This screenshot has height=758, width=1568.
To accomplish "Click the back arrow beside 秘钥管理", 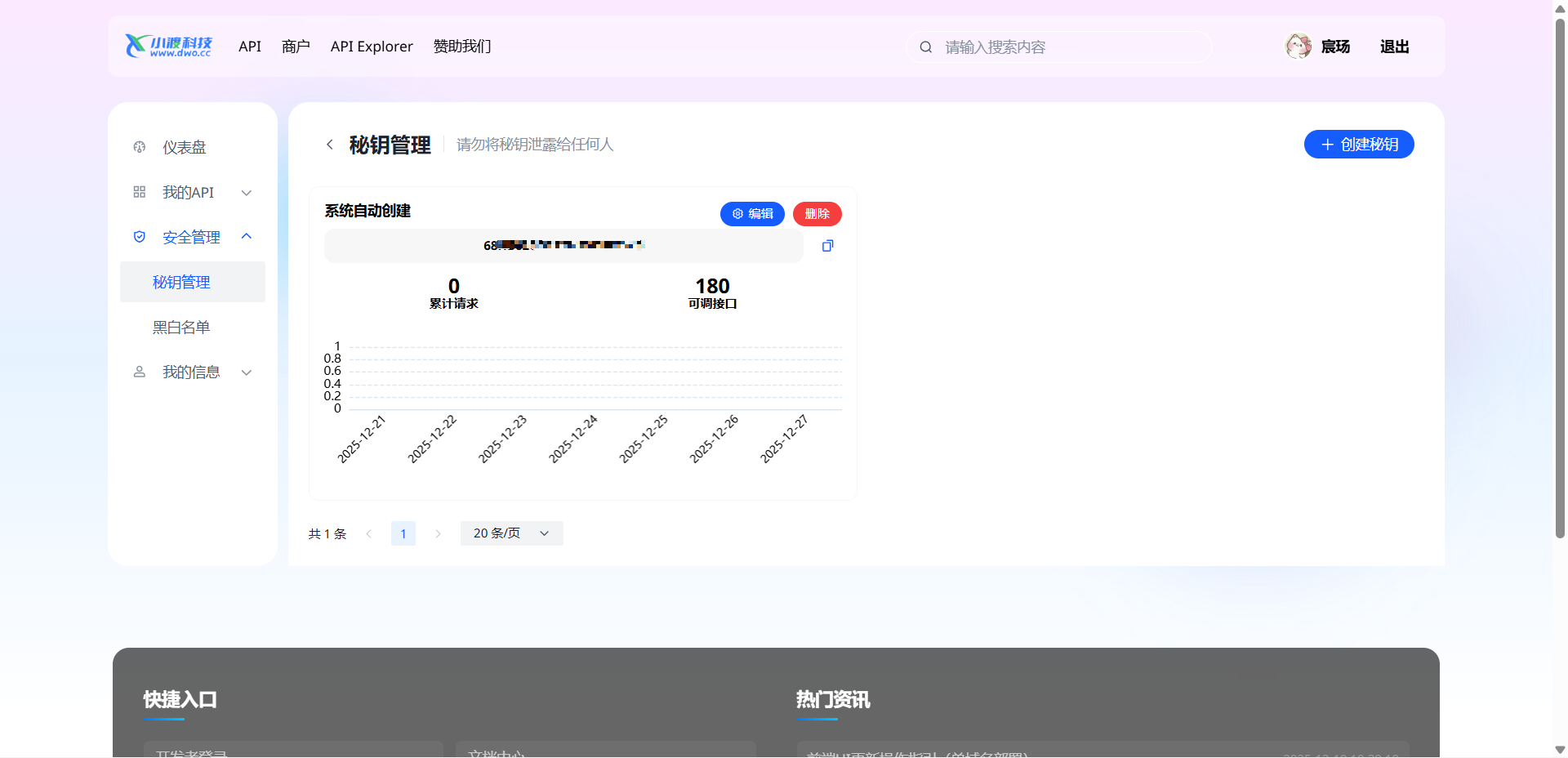I will click(x=330, y=145).
